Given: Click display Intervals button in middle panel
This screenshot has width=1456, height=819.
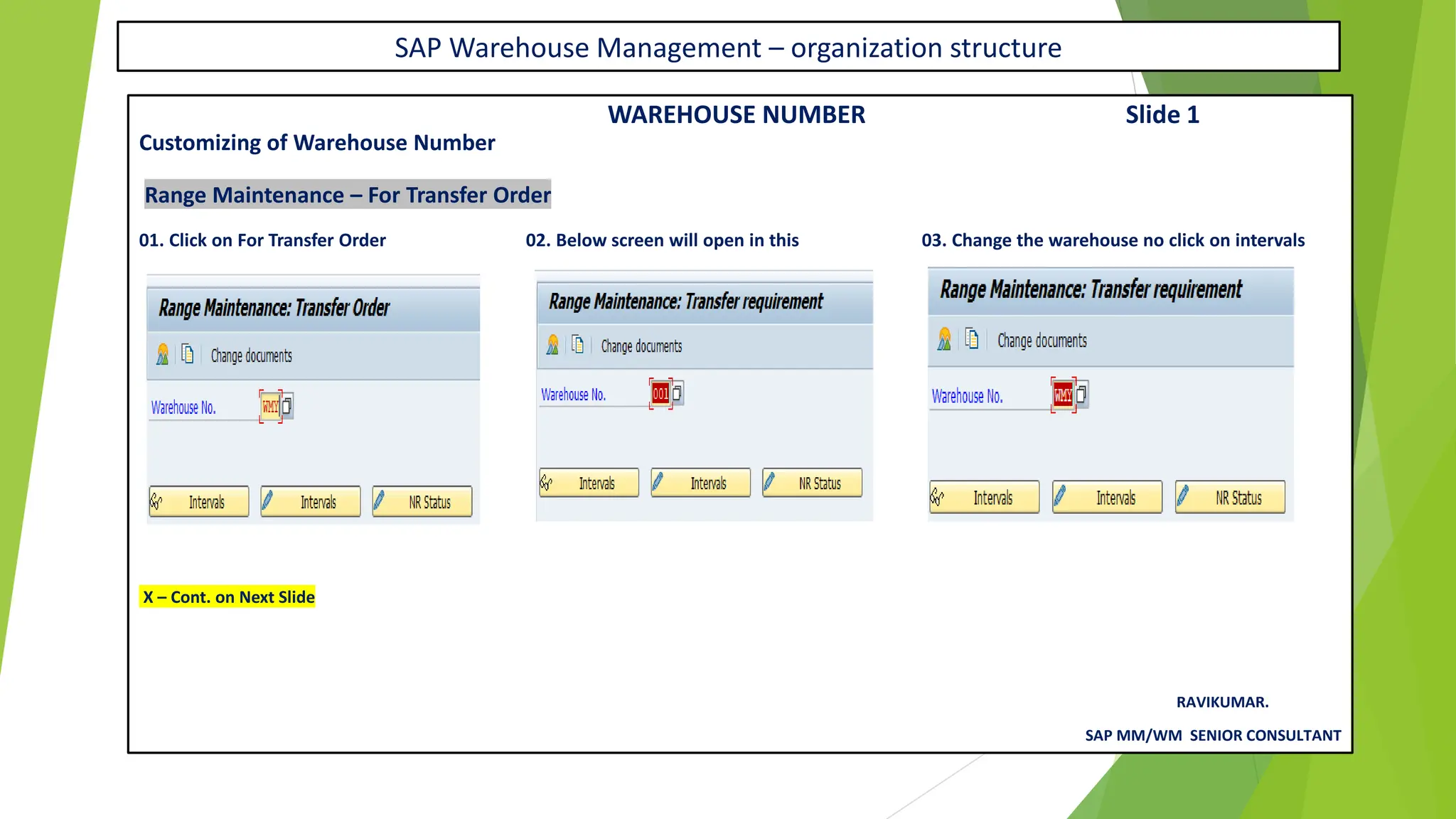Looking at the screenshot, I should (x=589, y=483).
